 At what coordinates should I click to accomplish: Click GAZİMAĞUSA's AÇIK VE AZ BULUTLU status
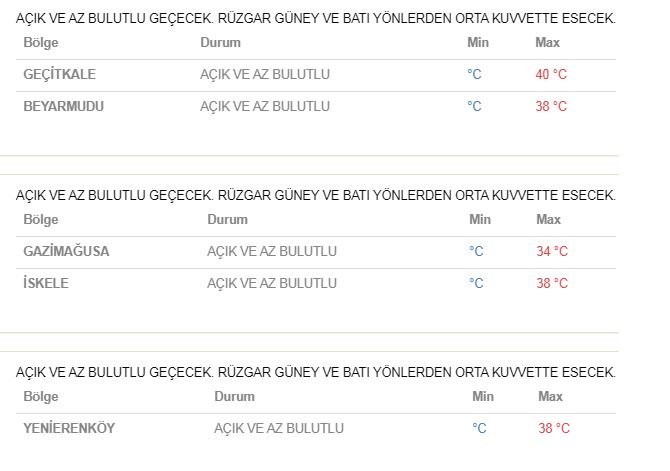coord(272,252)
